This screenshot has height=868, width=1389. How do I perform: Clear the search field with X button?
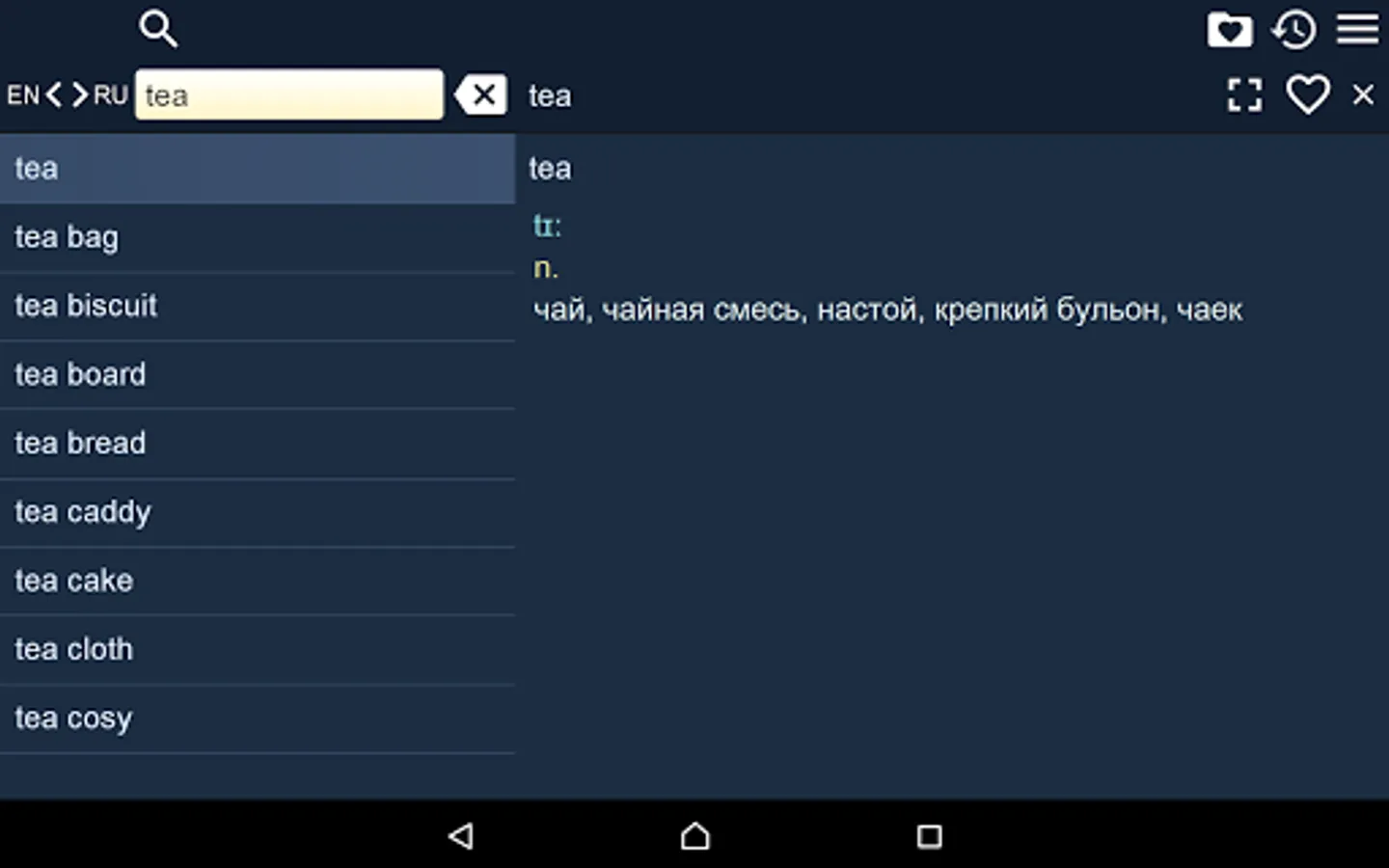pos(481,95)
